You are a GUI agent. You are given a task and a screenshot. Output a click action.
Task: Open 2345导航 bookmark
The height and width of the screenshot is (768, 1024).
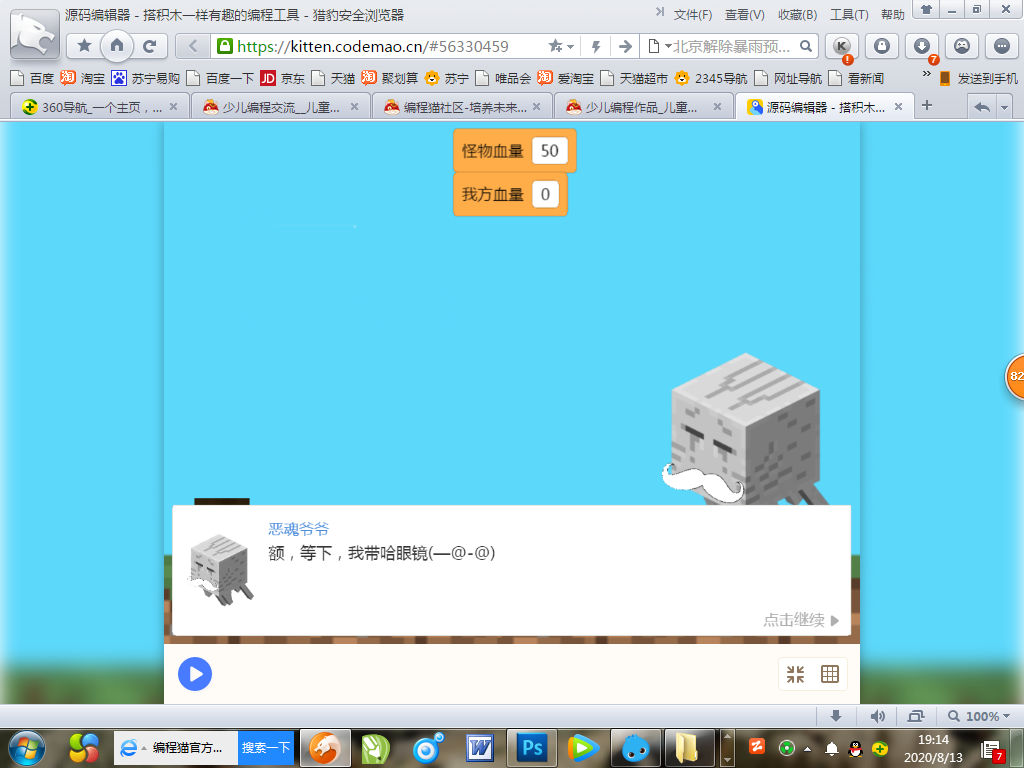[711, 78]
